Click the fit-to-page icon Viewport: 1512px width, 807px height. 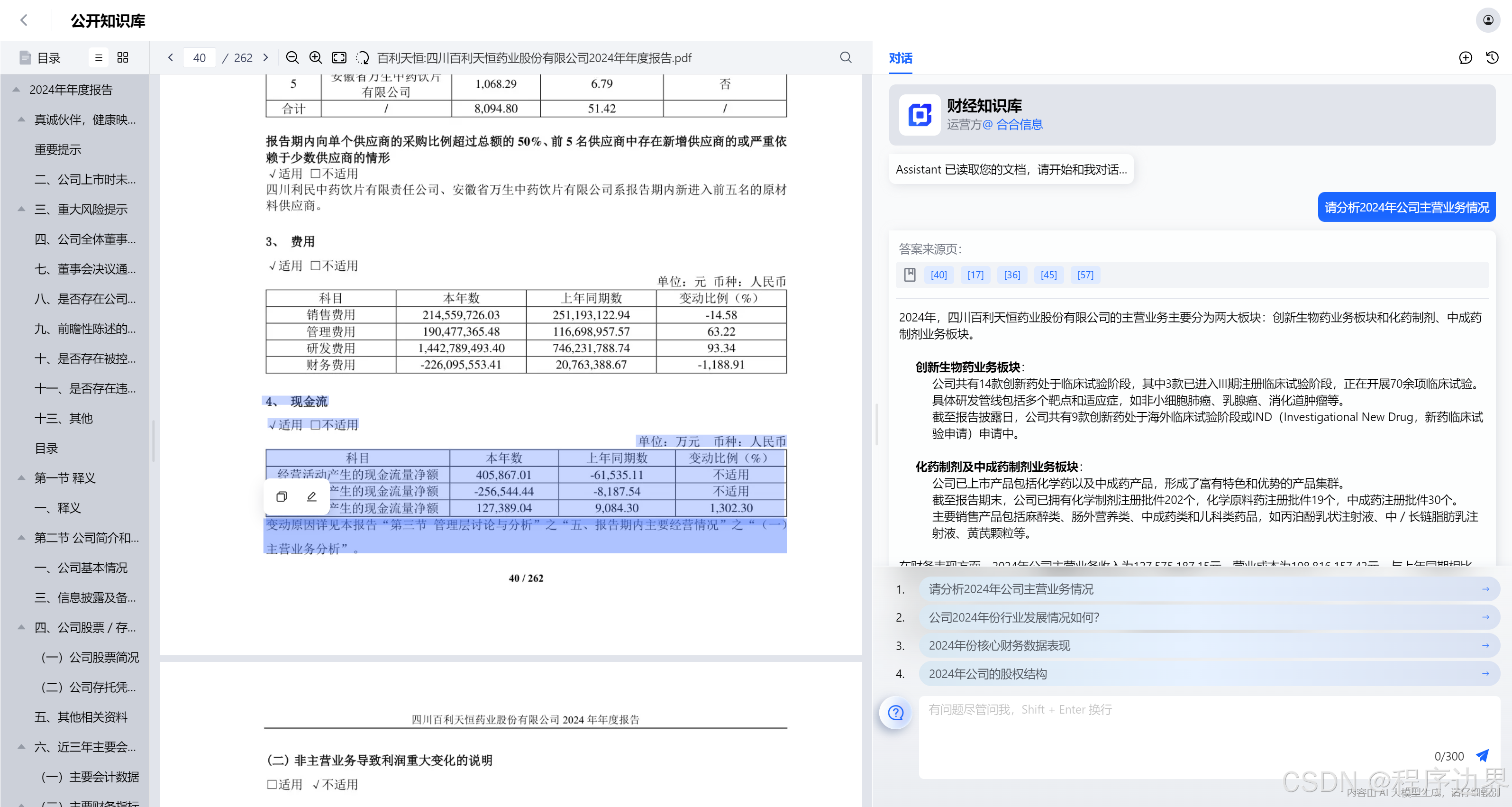tap(339, 57)
